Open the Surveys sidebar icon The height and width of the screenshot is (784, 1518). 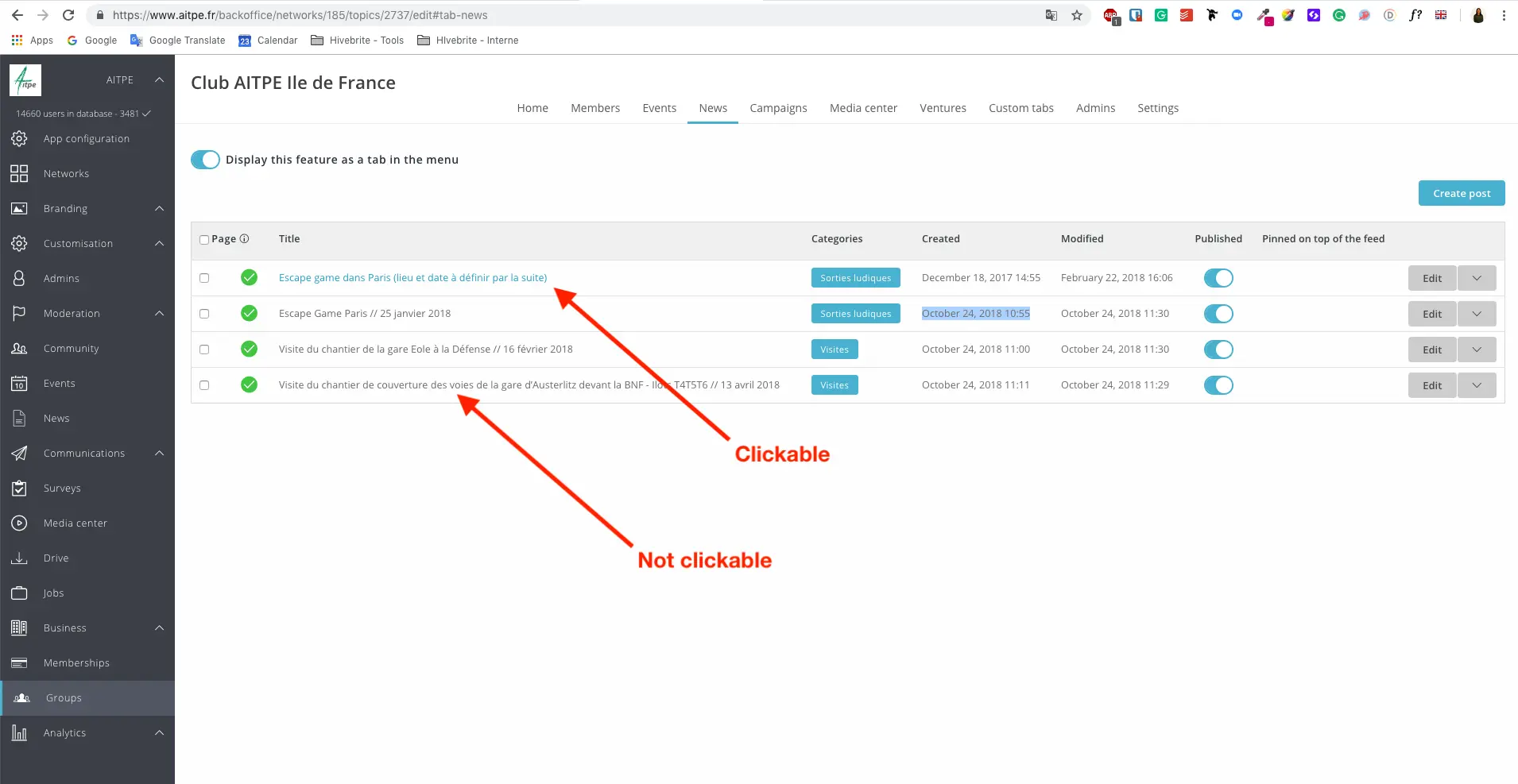tap(20, 489)
